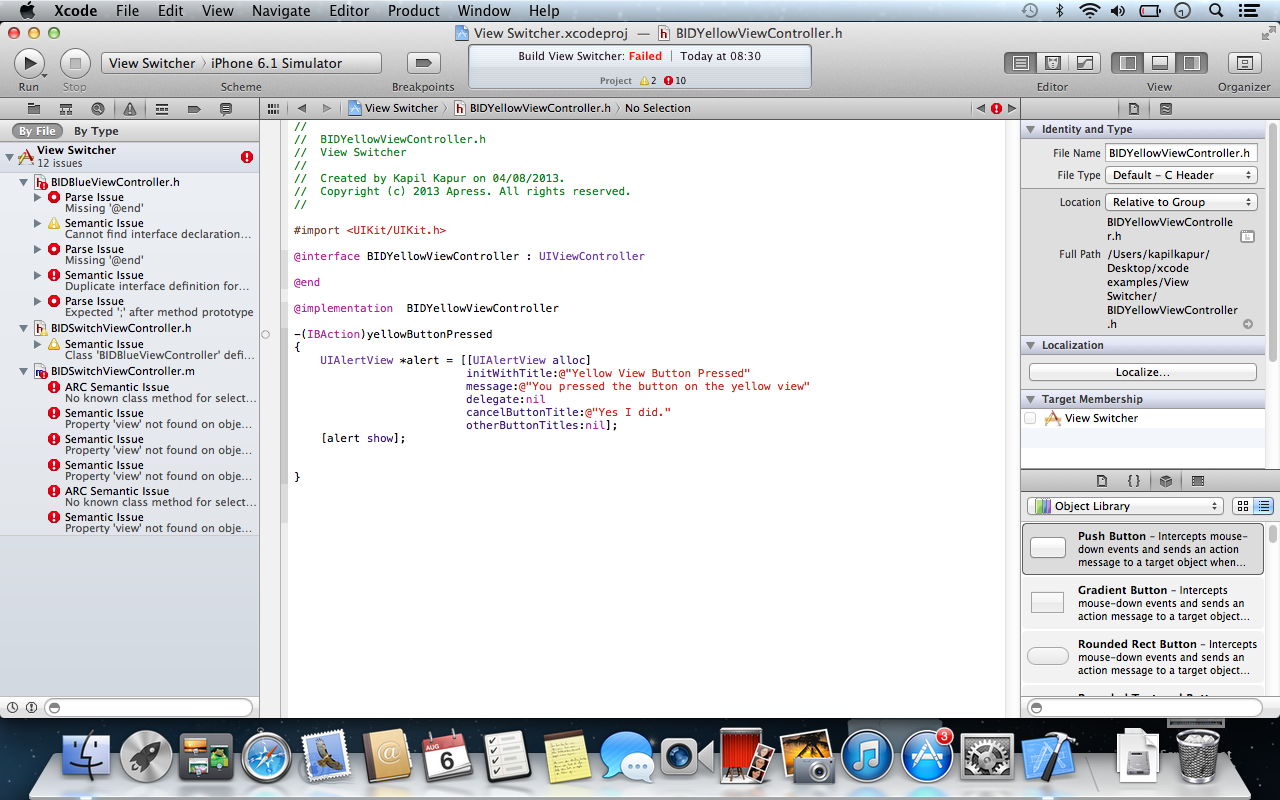The height and width of the screenshot is (800, 1280).
Task: Open the Navigate menu
Action: click(281, 11)
